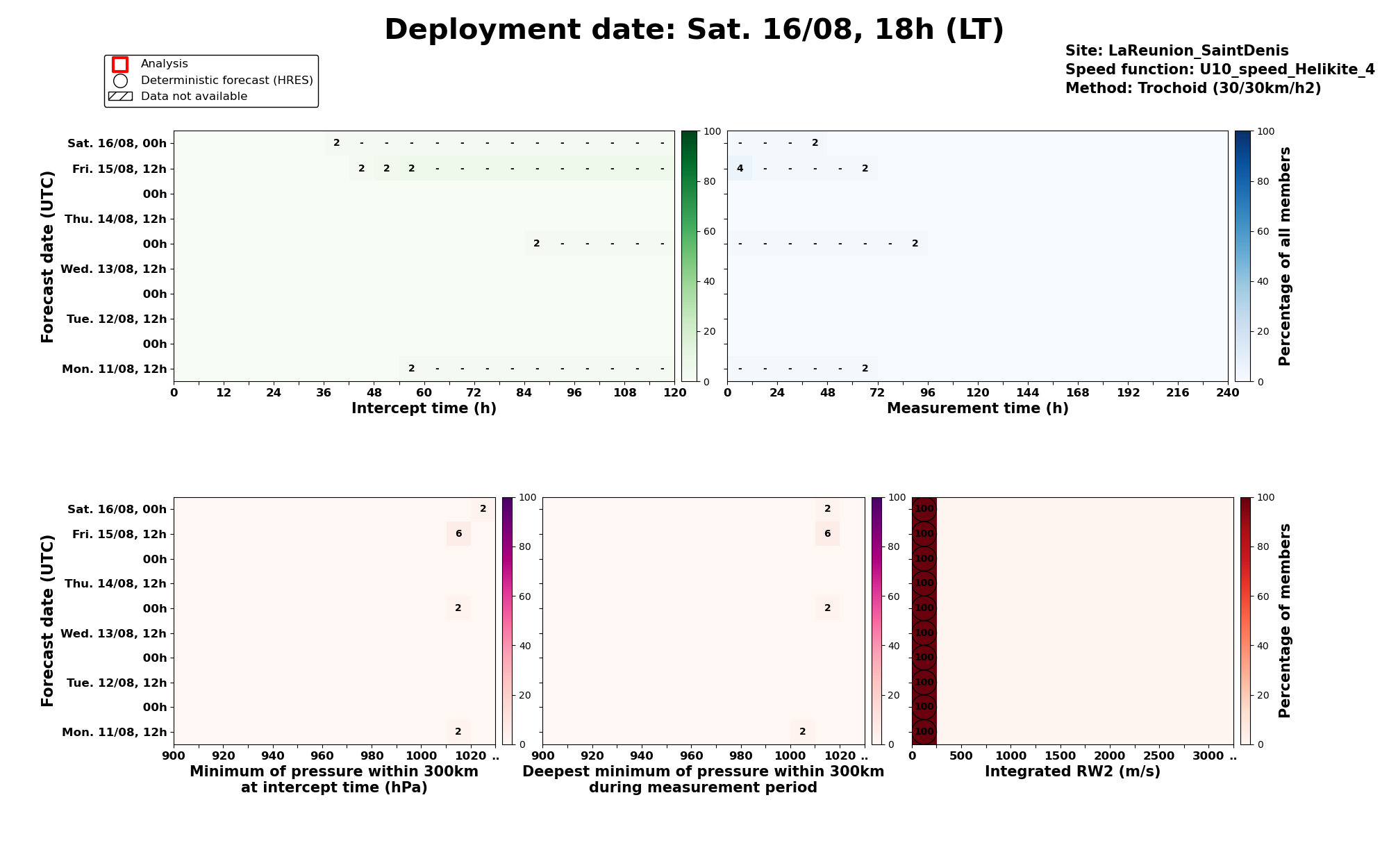Viewport: 1389px width, 868px height.
Task: Click the purple colorbar beside the deepest minimum plot
Action: point(877,621)
